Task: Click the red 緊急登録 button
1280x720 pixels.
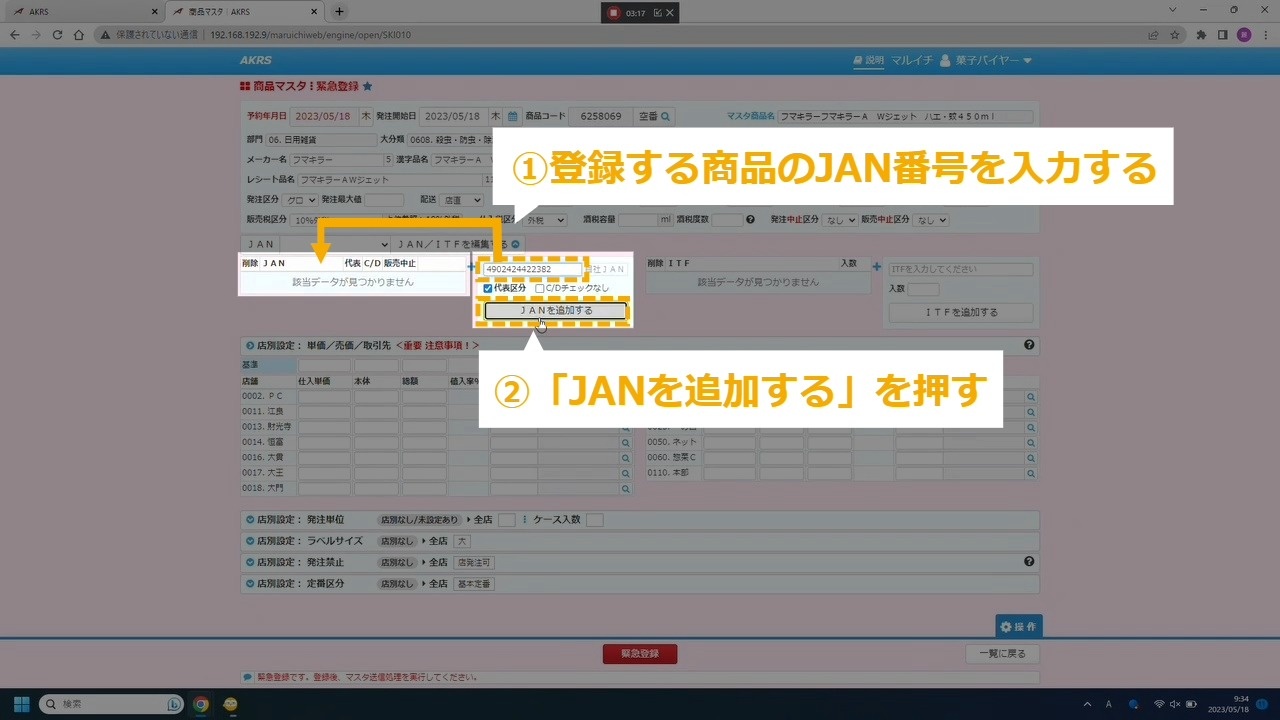Action: click(x=639, y=654)
